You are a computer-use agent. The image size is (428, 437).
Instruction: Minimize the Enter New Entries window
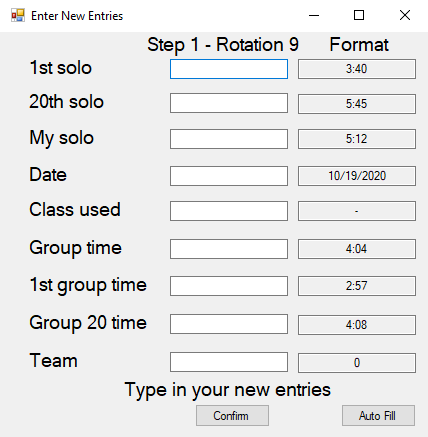[x=314, y=15]
